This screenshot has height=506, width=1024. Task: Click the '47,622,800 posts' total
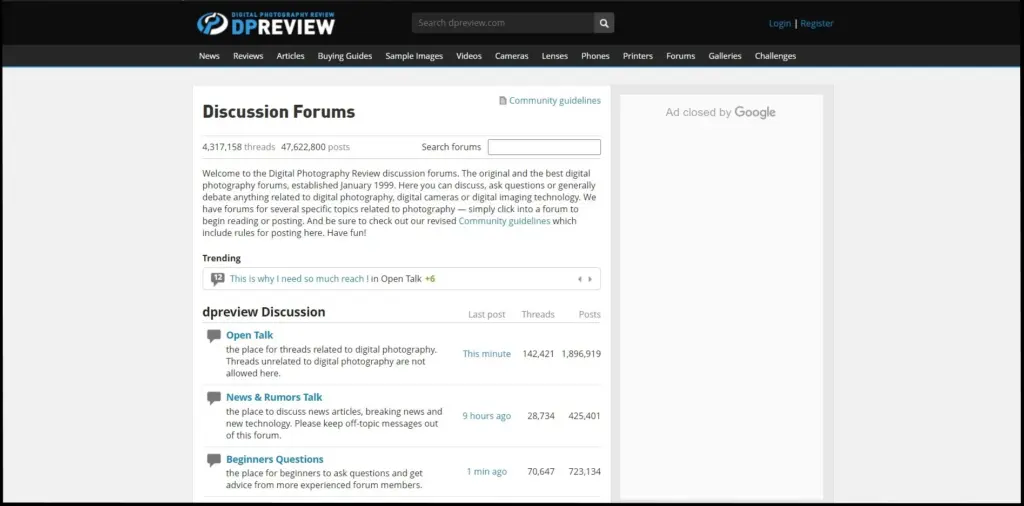pyautogui.click(x=315, y=147)
